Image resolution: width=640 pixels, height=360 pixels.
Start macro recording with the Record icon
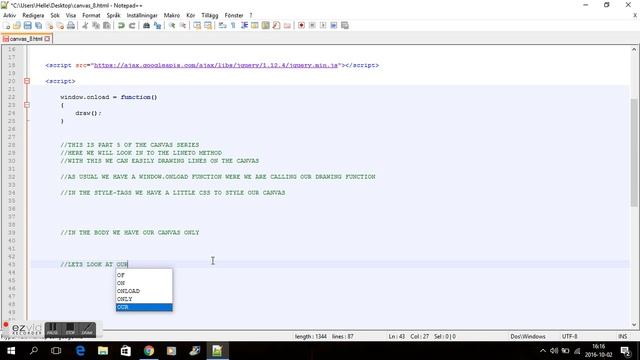click(301, 25)
